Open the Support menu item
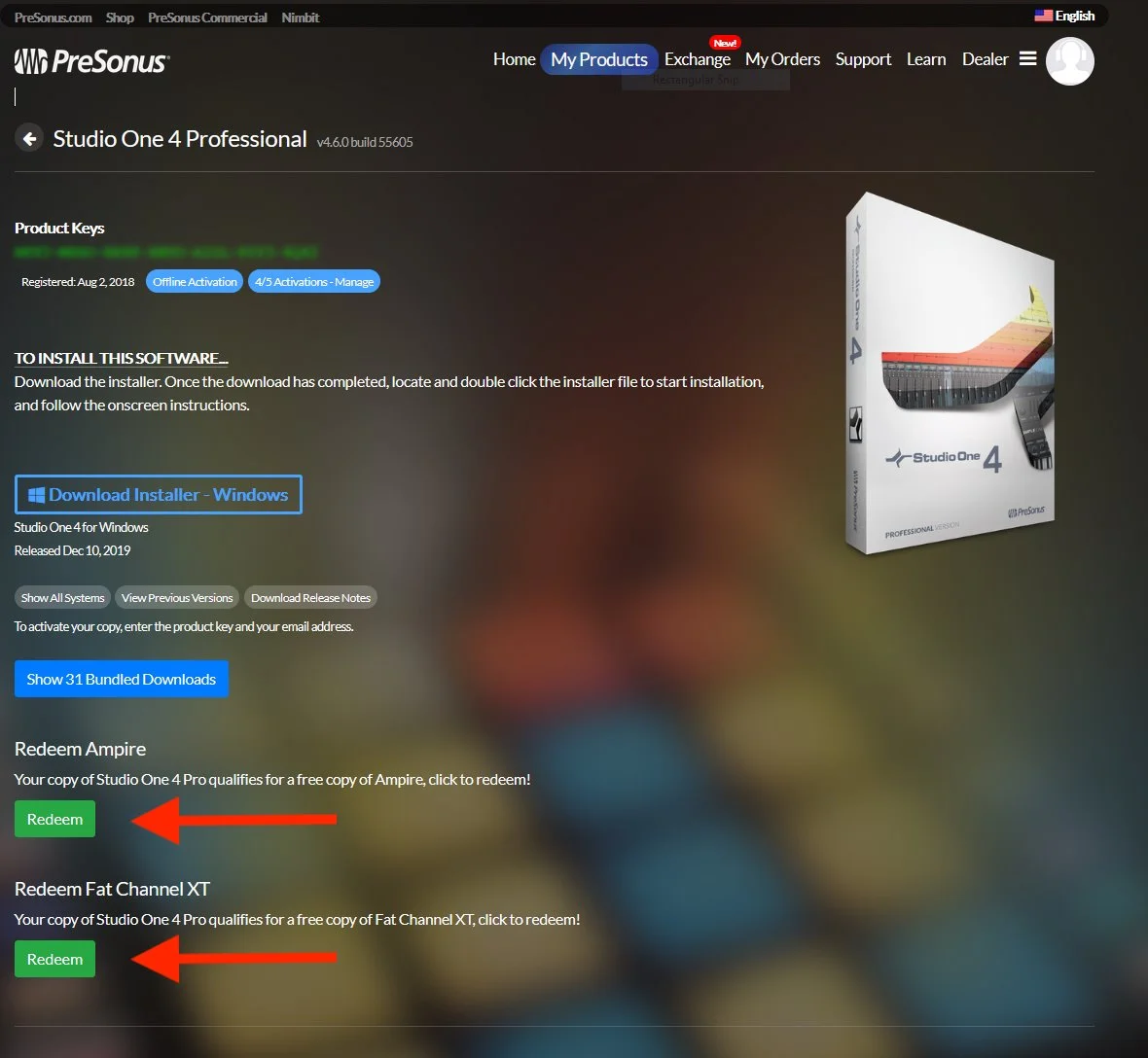The image size is (1148, 1058). click(x=863, y=59)
